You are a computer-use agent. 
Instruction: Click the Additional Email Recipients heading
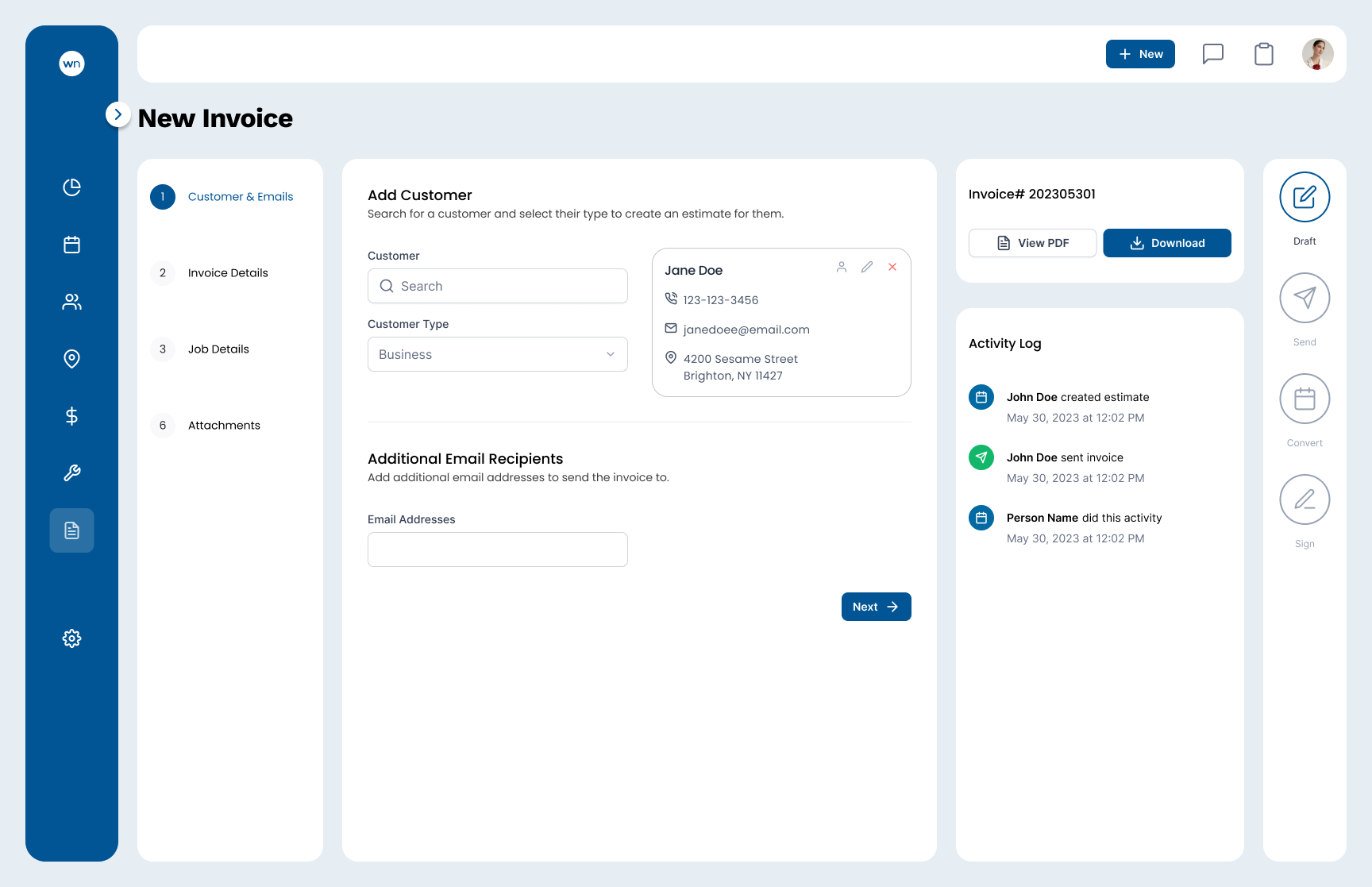coord(465,459)
